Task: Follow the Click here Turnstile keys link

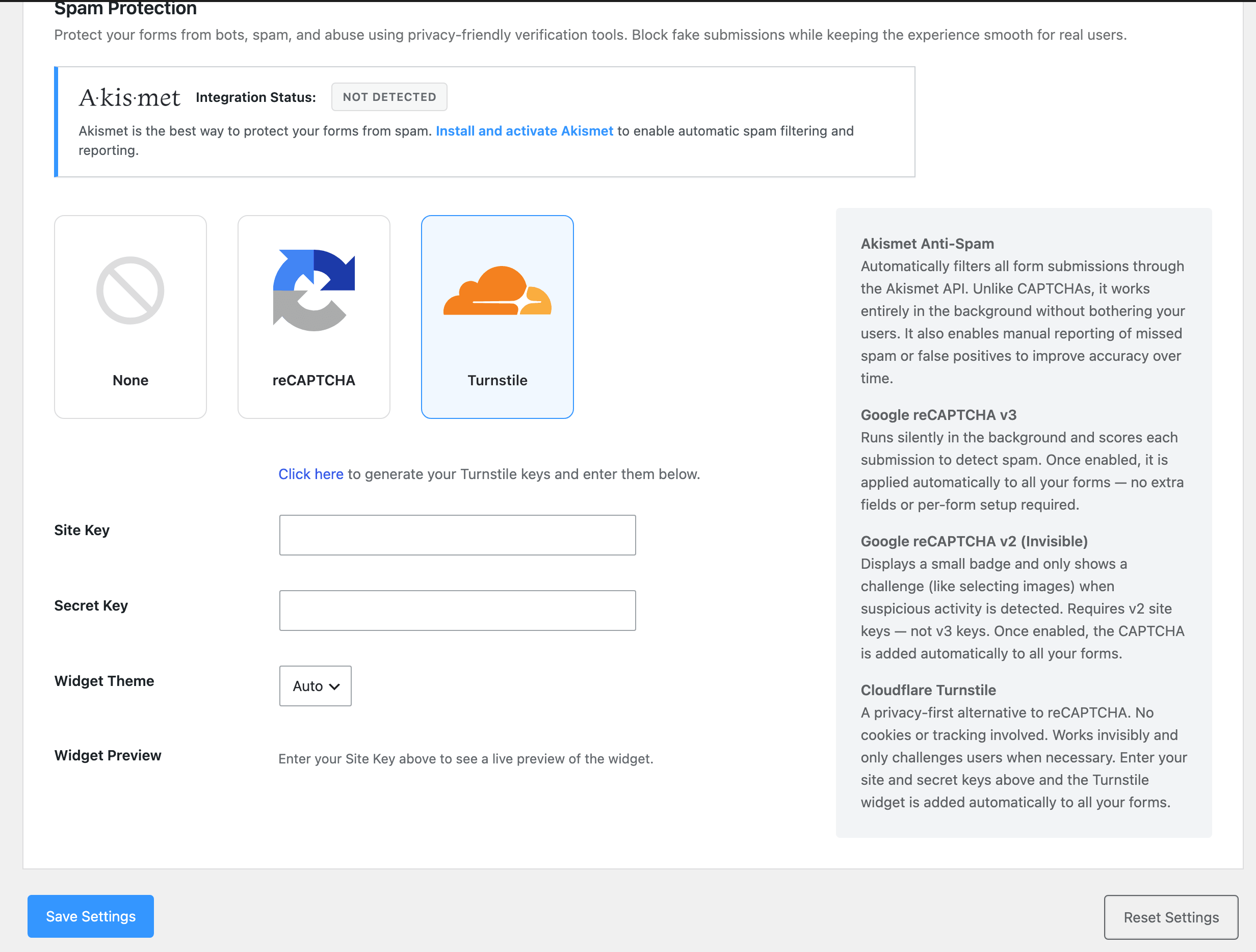Action: (x=310, y=474)
